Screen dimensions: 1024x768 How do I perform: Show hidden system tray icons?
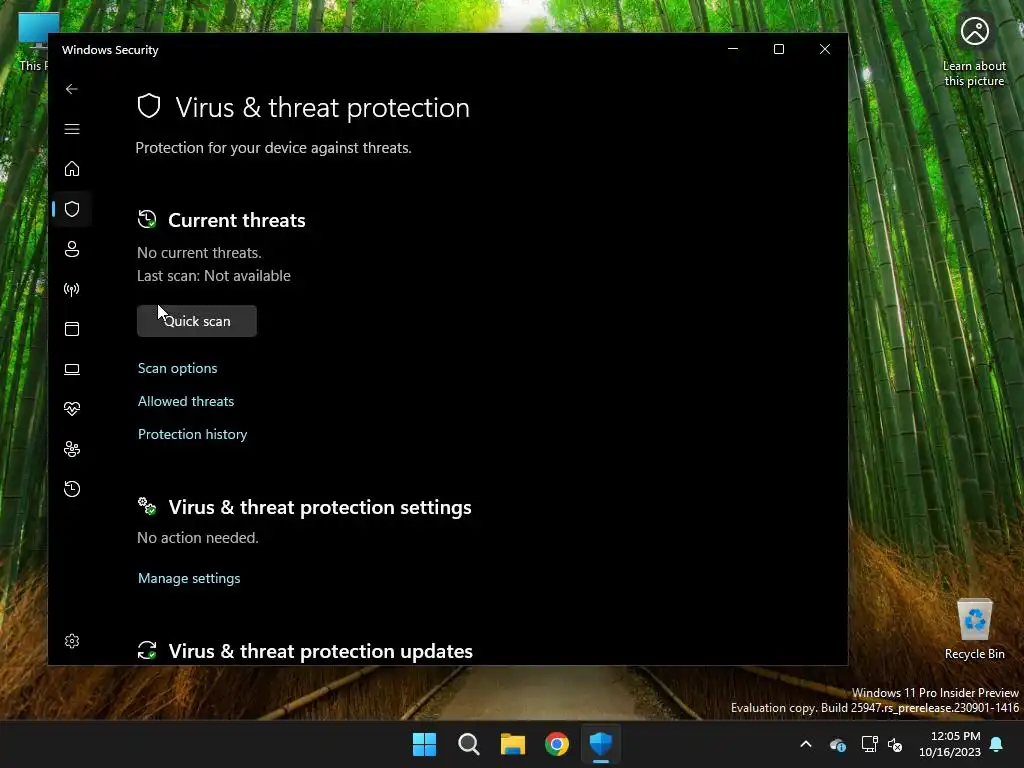coord(806,744)
